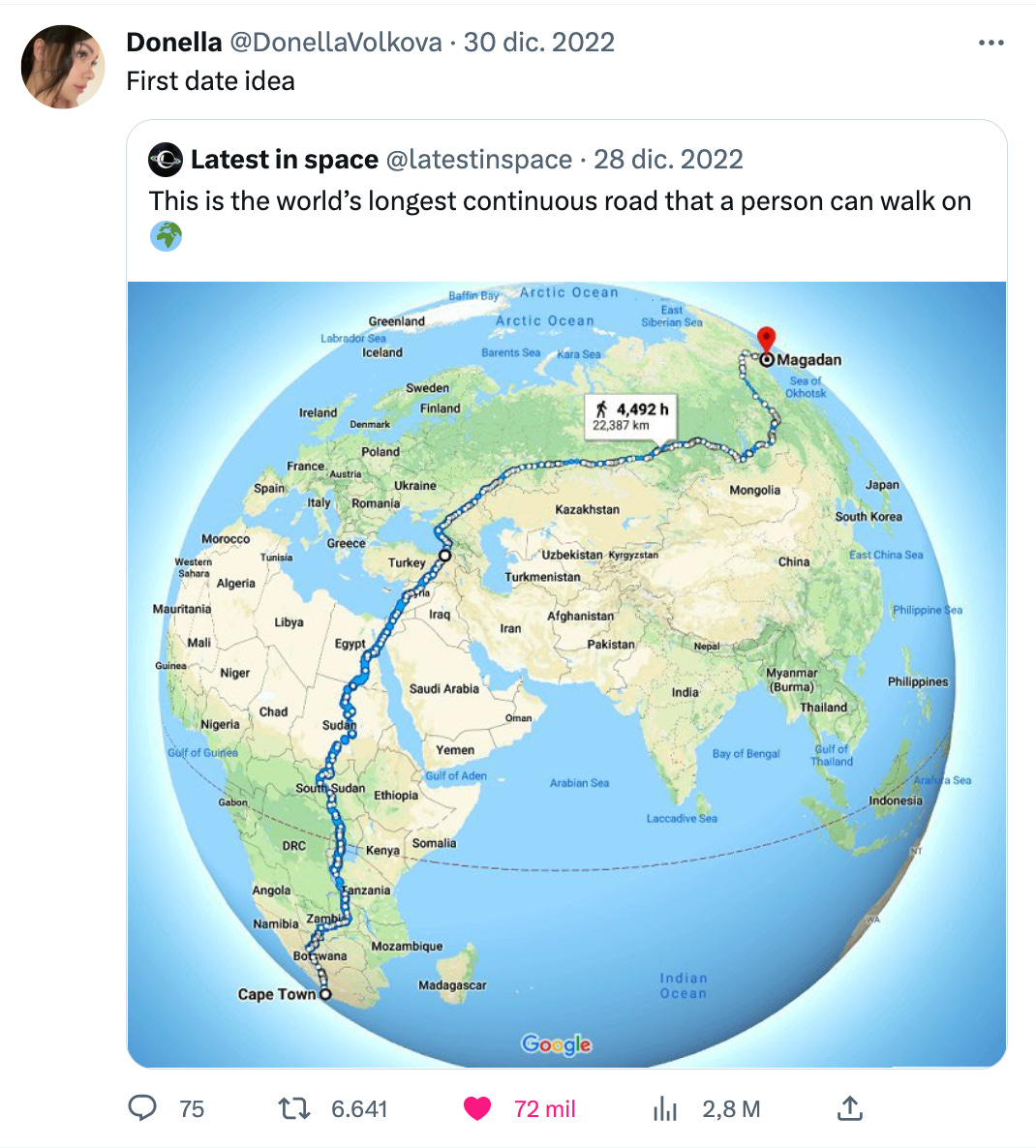The image size is (1036, 1148).
Task: Click the Donella display name
Action: tap(174, 43)
